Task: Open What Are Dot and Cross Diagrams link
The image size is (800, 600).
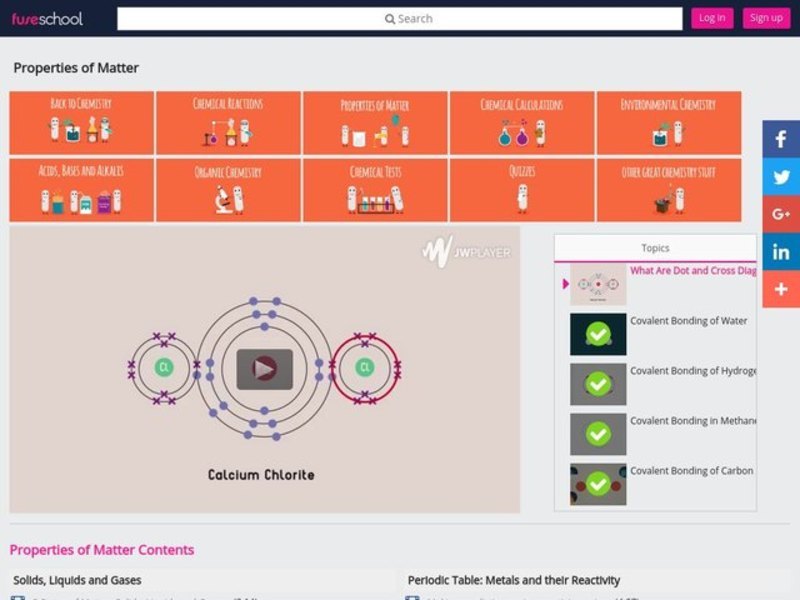Action: click(x=692, y=271)
